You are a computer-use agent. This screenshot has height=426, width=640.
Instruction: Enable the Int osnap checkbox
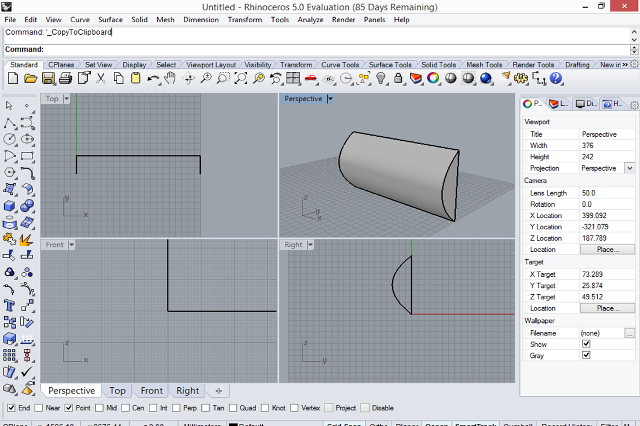click(x=153, y=408)
